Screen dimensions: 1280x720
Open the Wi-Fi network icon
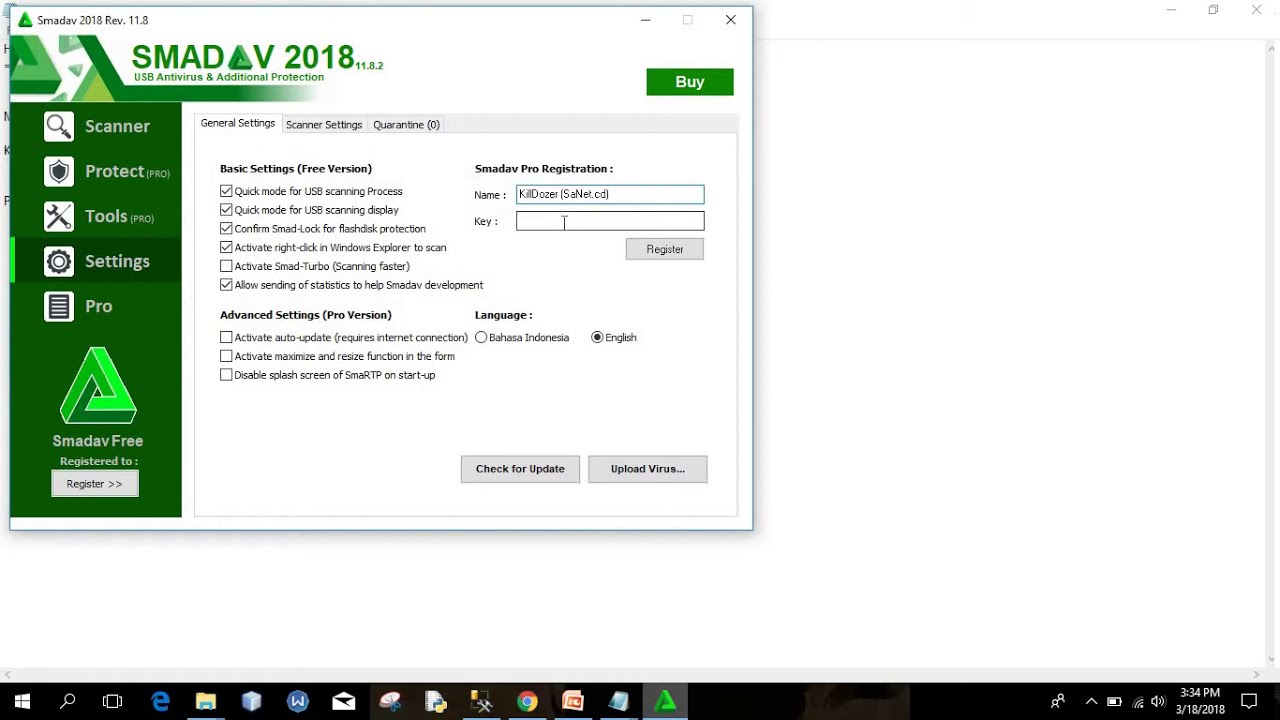tap(1137, 702)
